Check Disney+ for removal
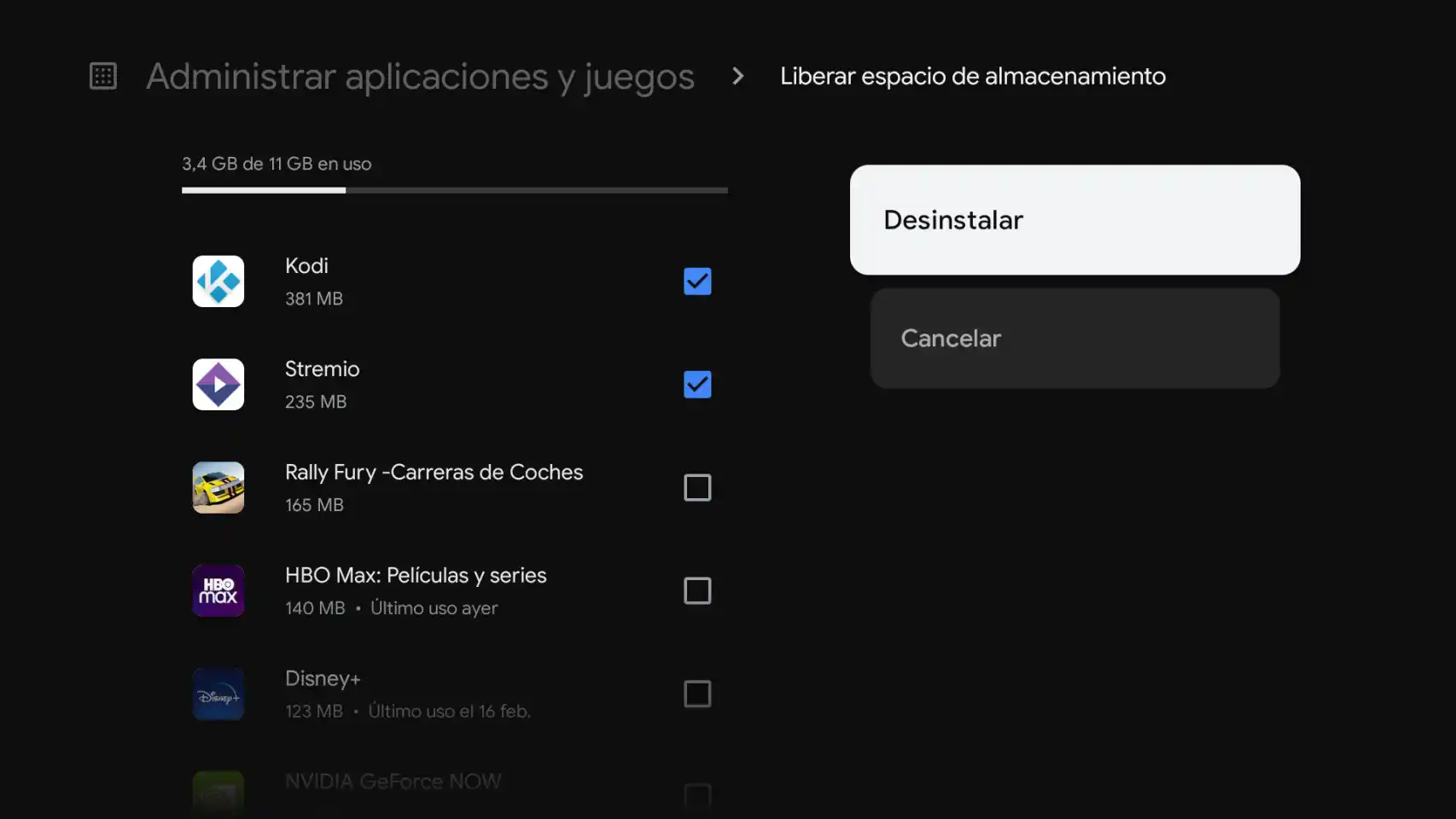This screenshot has width=1456, height=819. click(697, 694)
